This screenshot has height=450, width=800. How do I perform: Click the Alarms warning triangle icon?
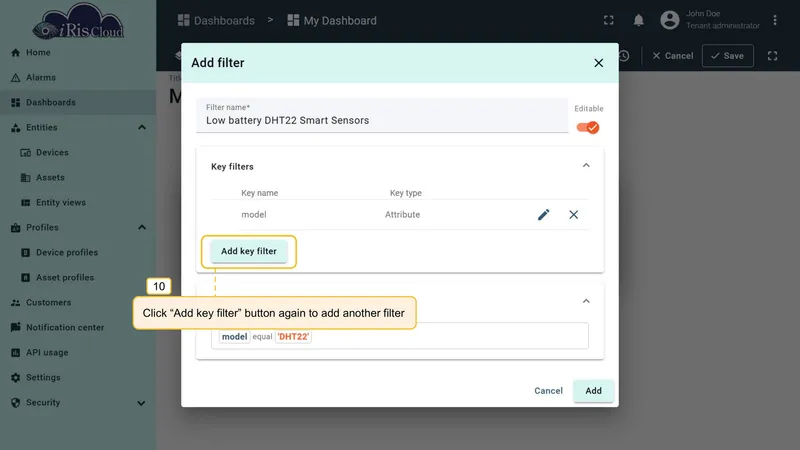coord(15,78)
